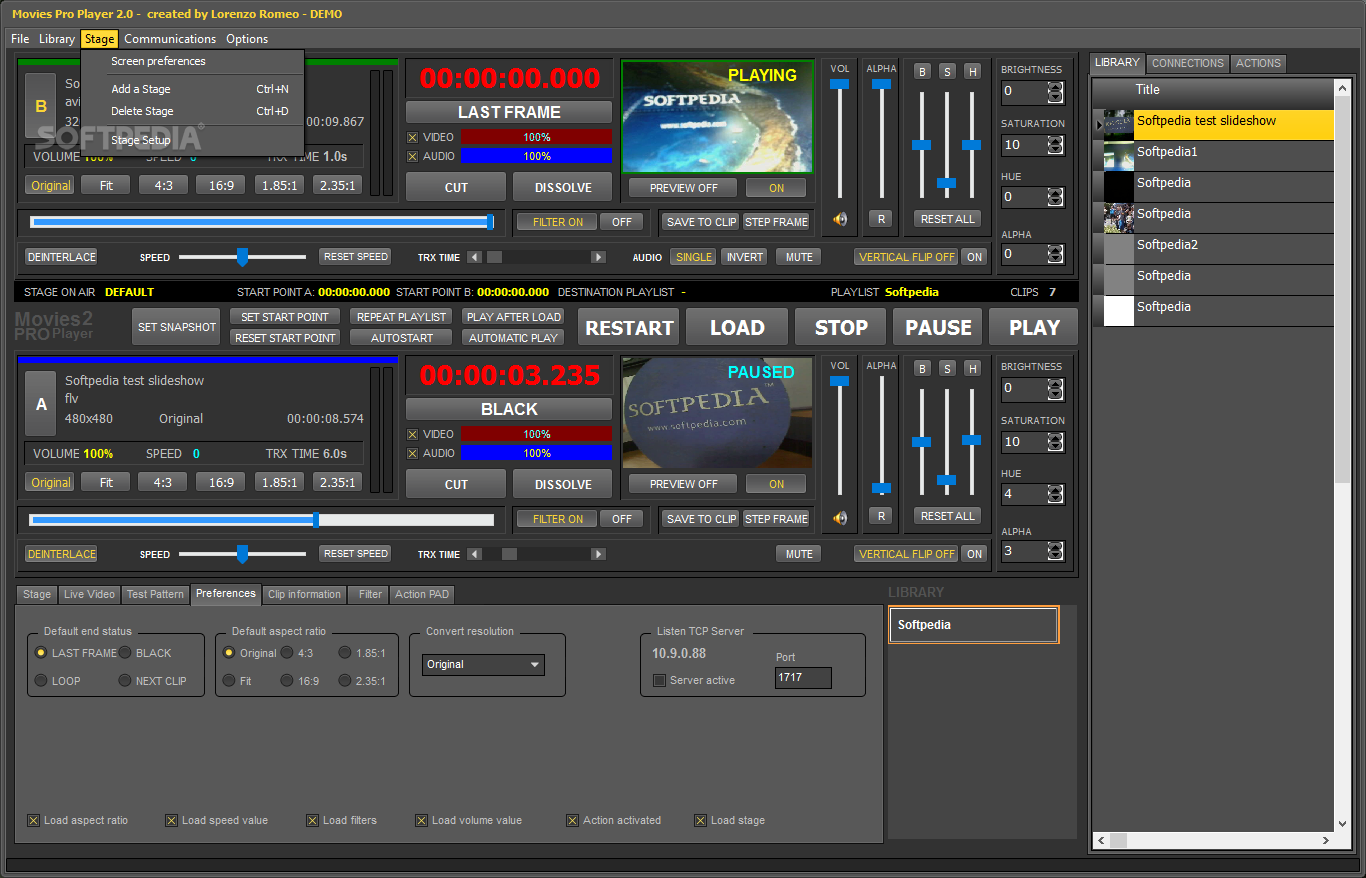
Task: Click deck A's ALPHA spinner arrows
Action: 1055,551
